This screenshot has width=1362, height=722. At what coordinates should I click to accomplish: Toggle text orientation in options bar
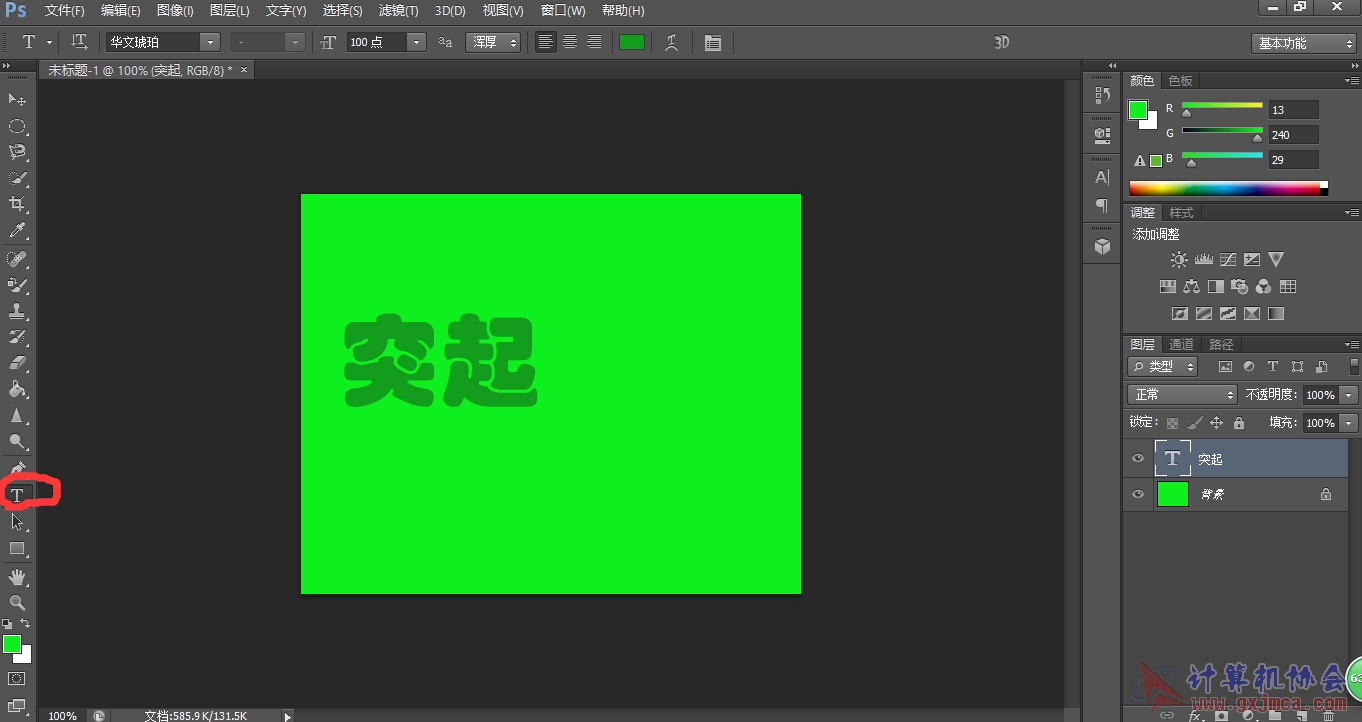(x=80, y=42)
